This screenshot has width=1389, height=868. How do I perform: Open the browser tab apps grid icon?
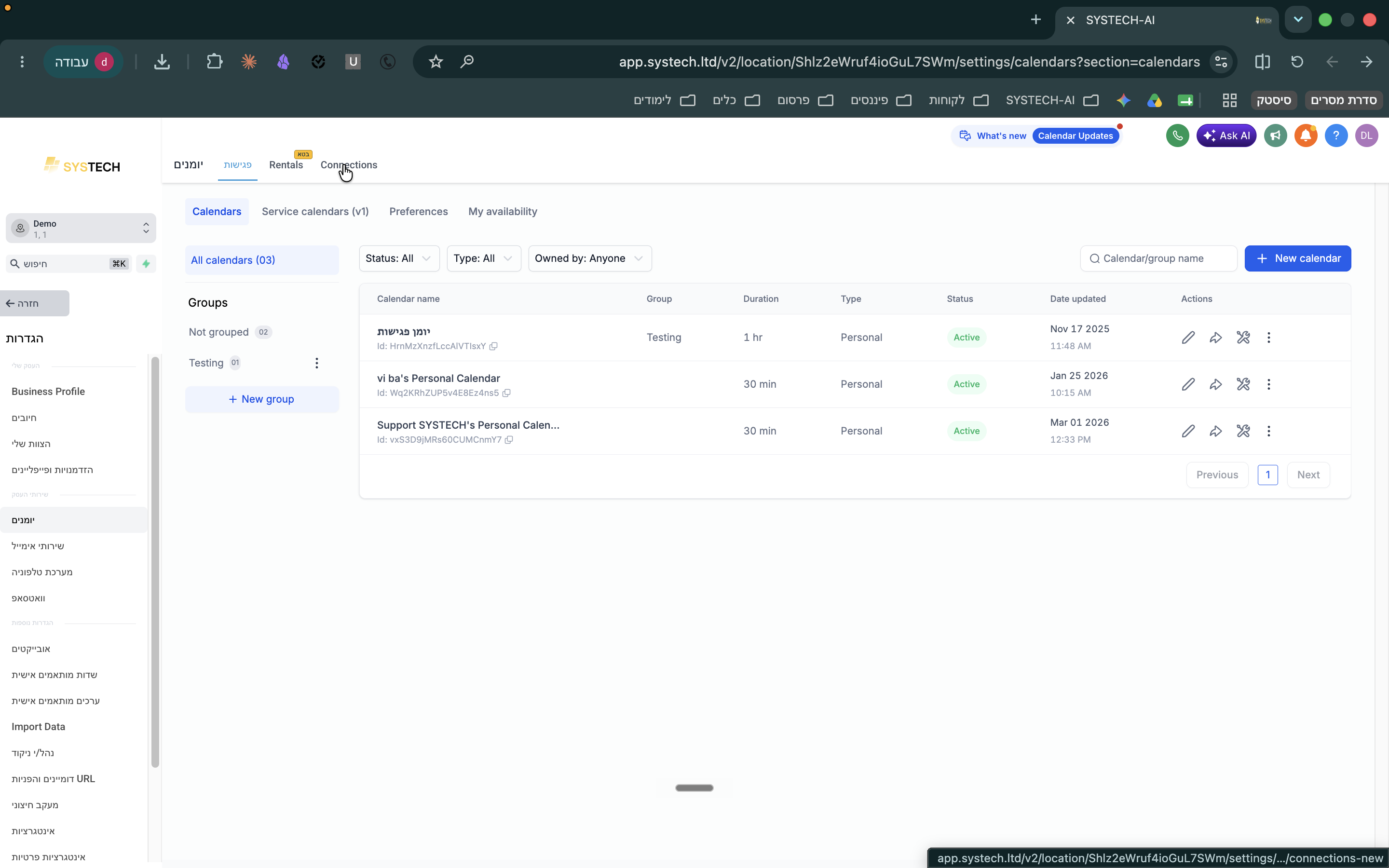(x=1229, y=100)
